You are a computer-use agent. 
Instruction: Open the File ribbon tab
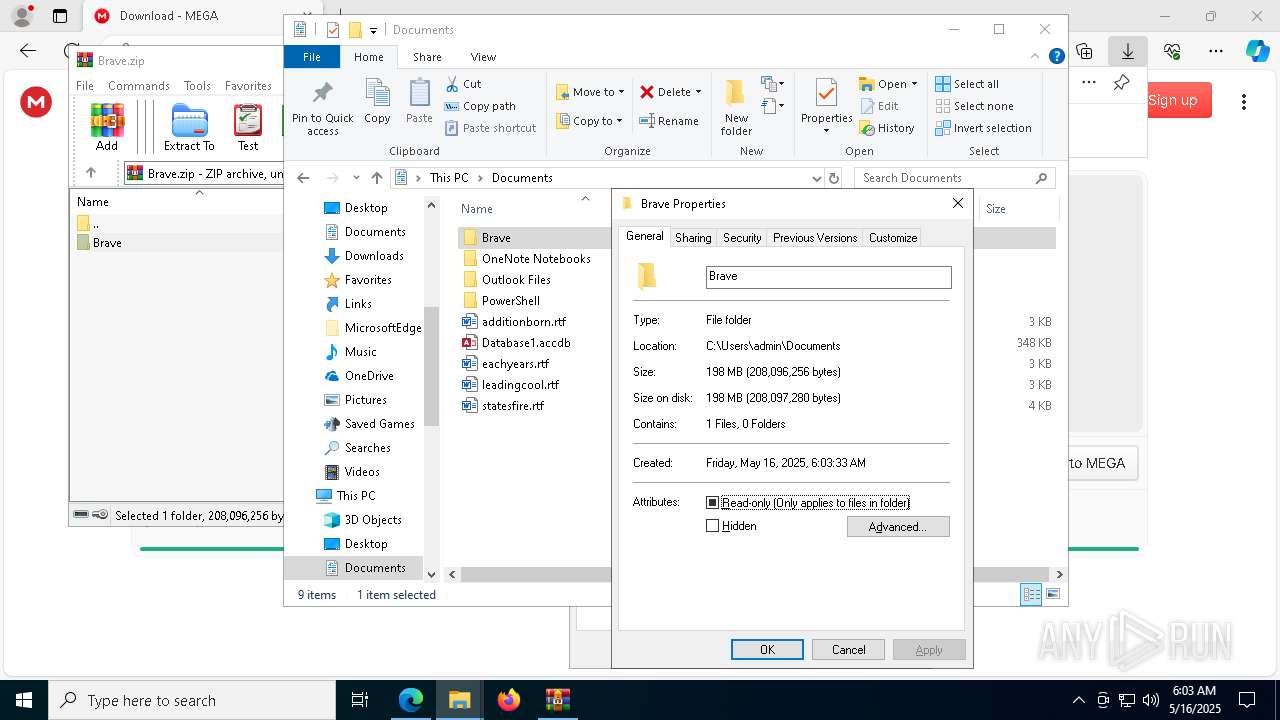pos(312,57)
